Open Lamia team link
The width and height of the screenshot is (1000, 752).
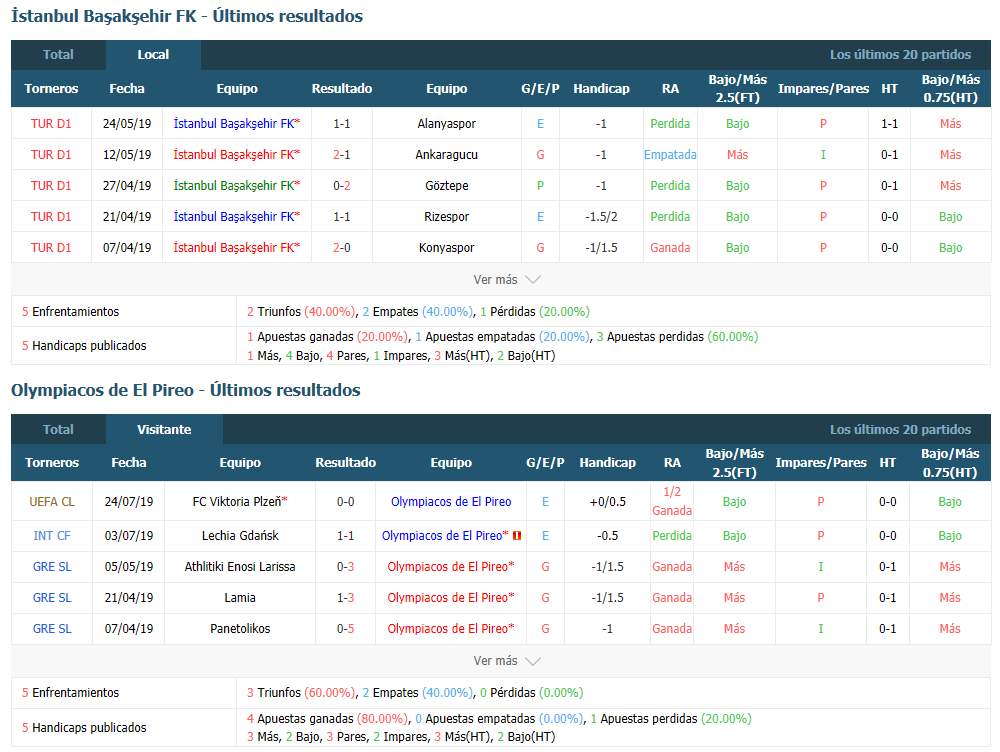pyautogui.click(x=240, y=598)
